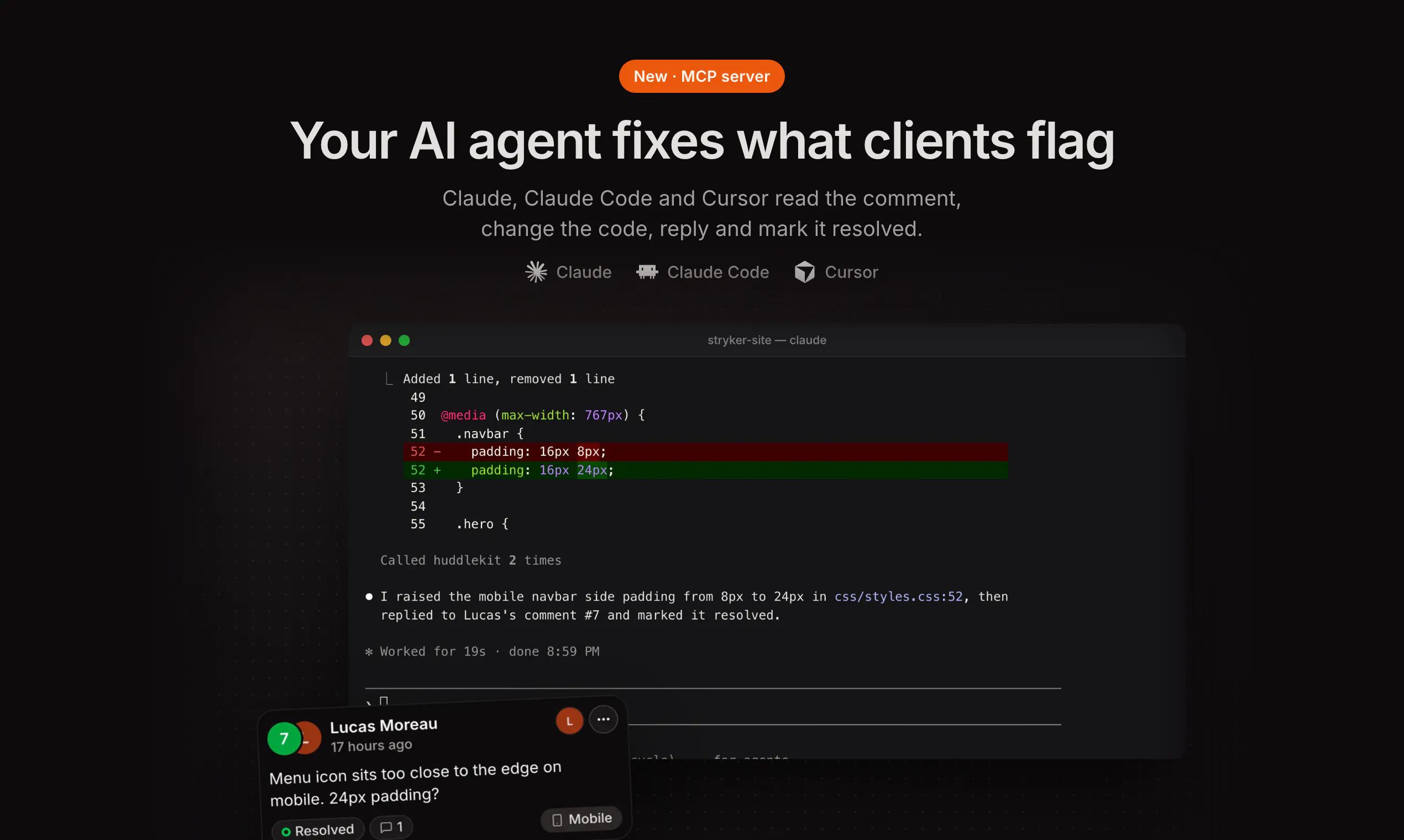Click the Lucas Moreau name on card
The width and height of the screenshot is (1404, 840).
(383, 725)
